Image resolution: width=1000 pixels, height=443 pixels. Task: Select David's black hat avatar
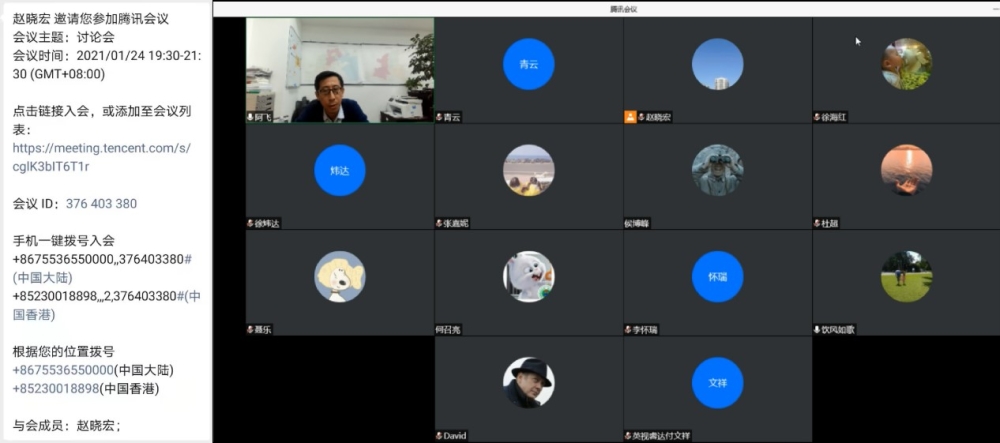(529, 382)
